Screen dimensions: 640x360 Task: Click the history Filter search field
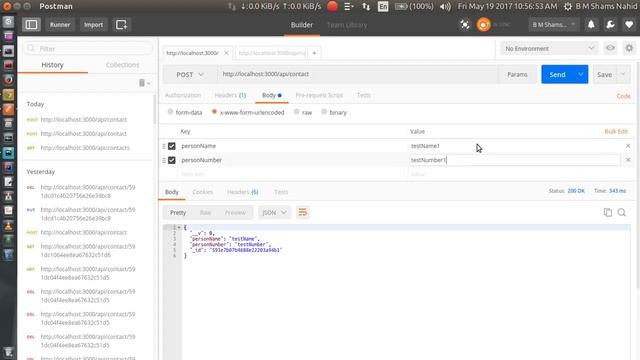(x=88, y=49)
